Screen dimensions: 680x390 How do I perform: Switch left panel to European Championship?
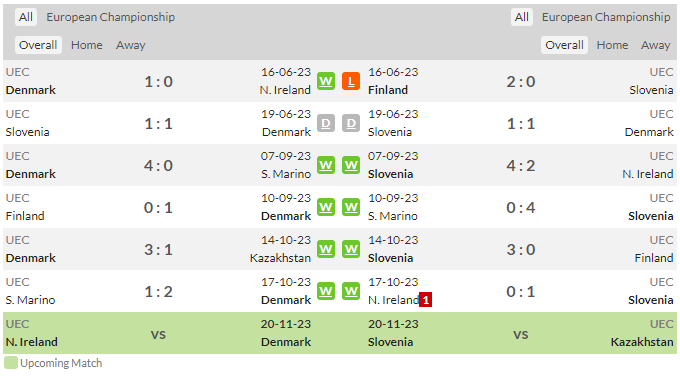[111, 17]
